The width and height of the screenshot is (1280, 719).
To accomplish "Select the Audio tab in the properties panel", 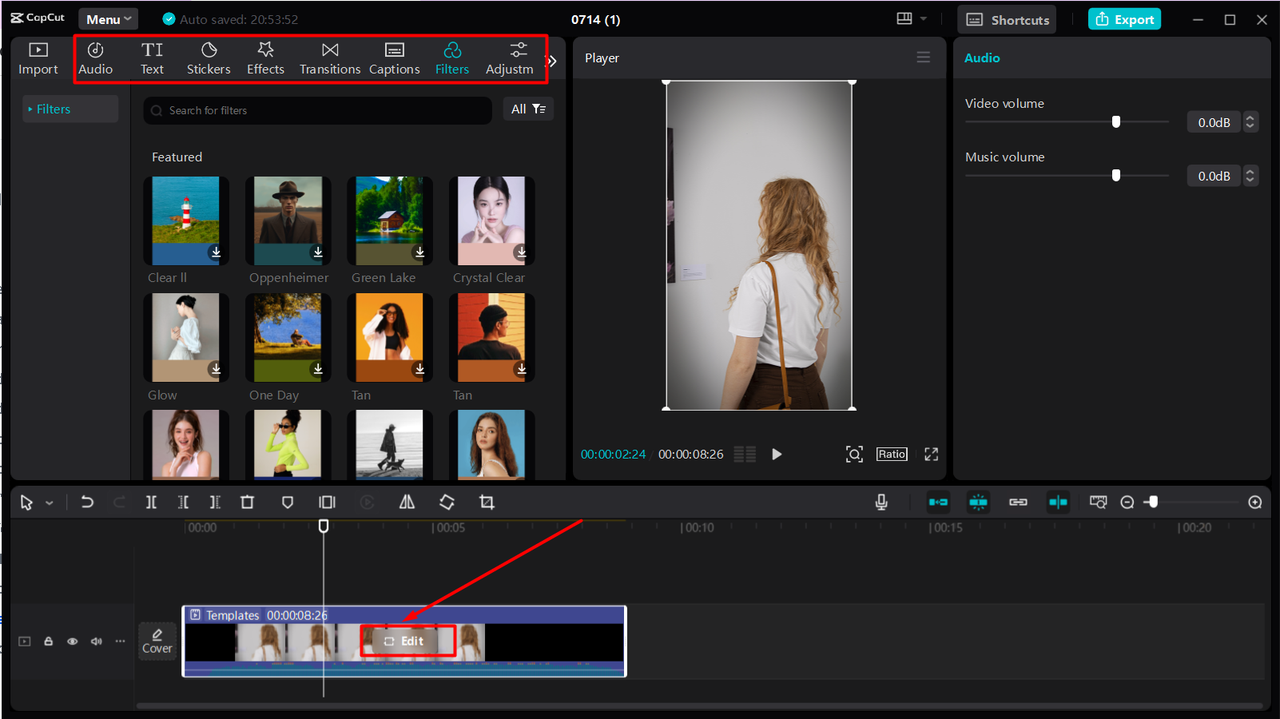I will tap(982, 58).
